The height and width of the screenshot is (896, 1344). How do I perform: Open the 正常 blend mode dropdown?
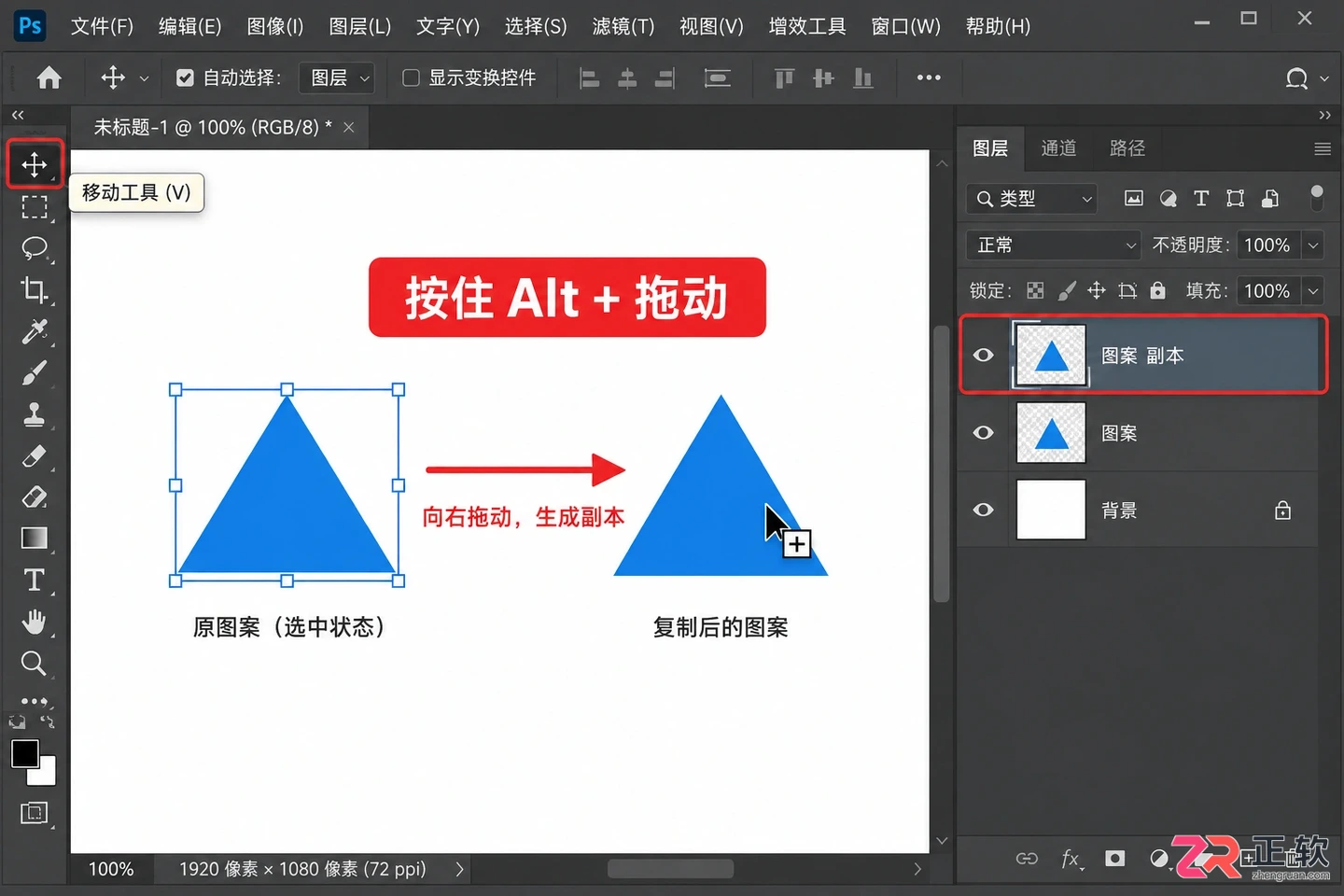pos(1054,245)
